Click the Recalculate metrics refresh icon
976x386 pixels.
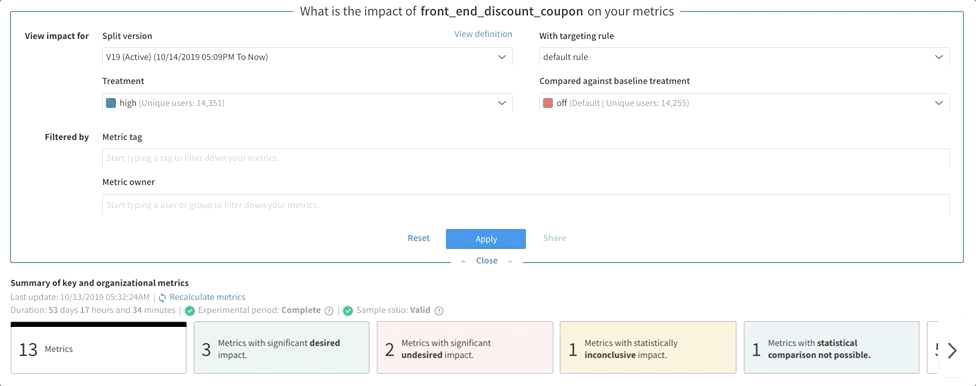pos(162,298)
